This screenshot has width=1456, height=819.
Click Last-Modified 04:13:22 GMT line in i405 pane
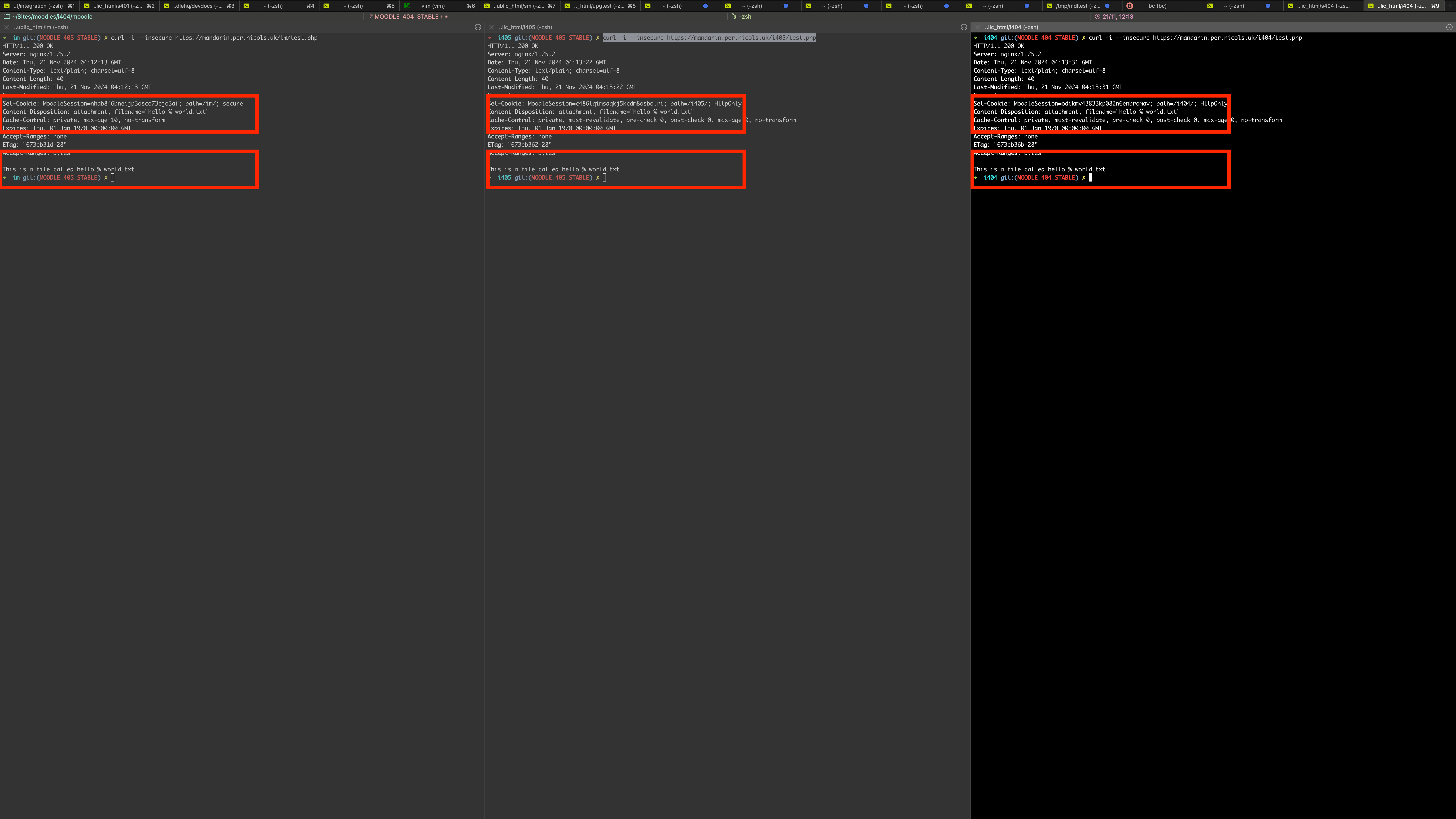click(562, 87)
